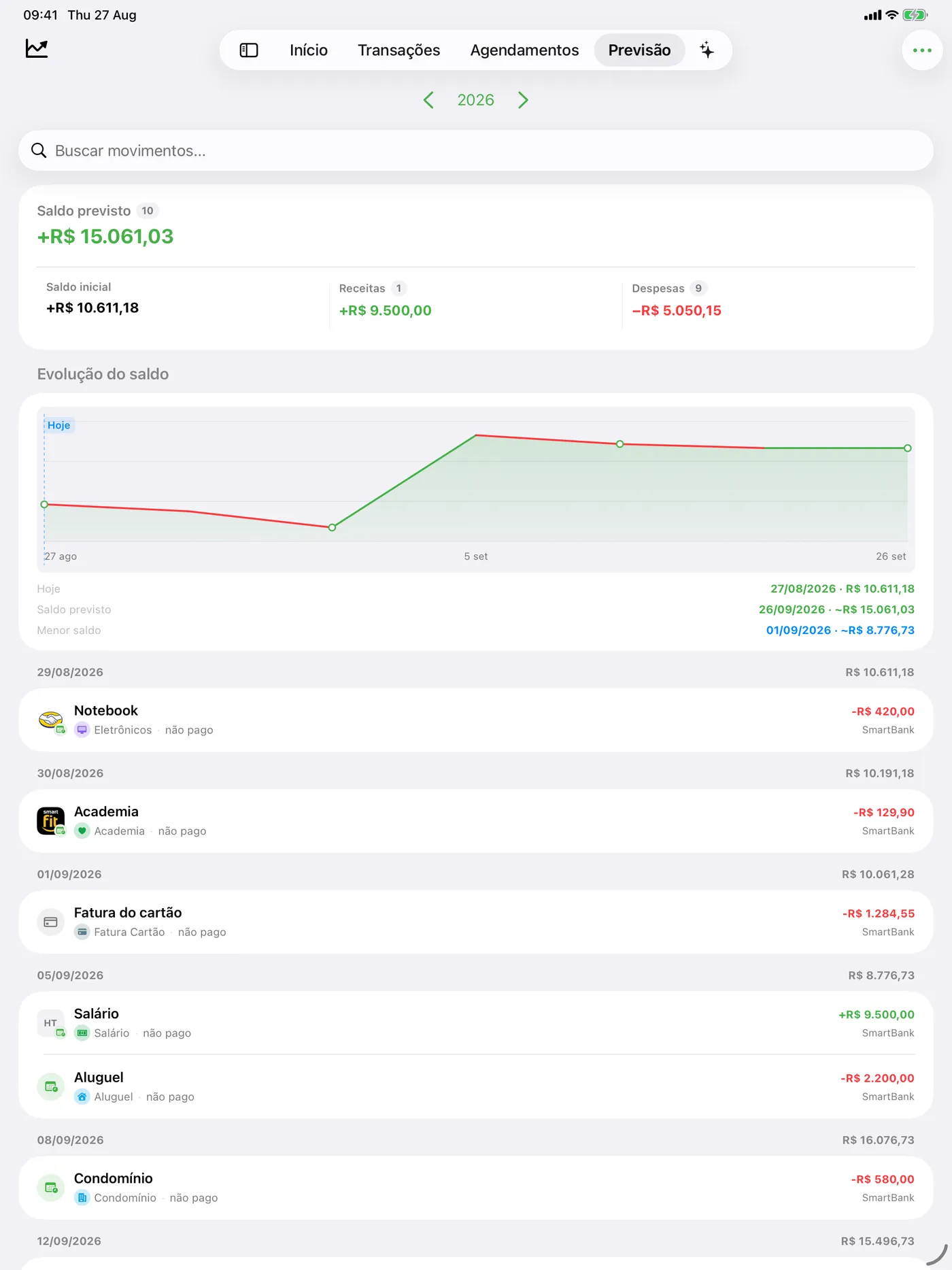Screen dimensions: 952x1270
Task: Click the 08/09/2026 date header
Action: coord(71,1140)
